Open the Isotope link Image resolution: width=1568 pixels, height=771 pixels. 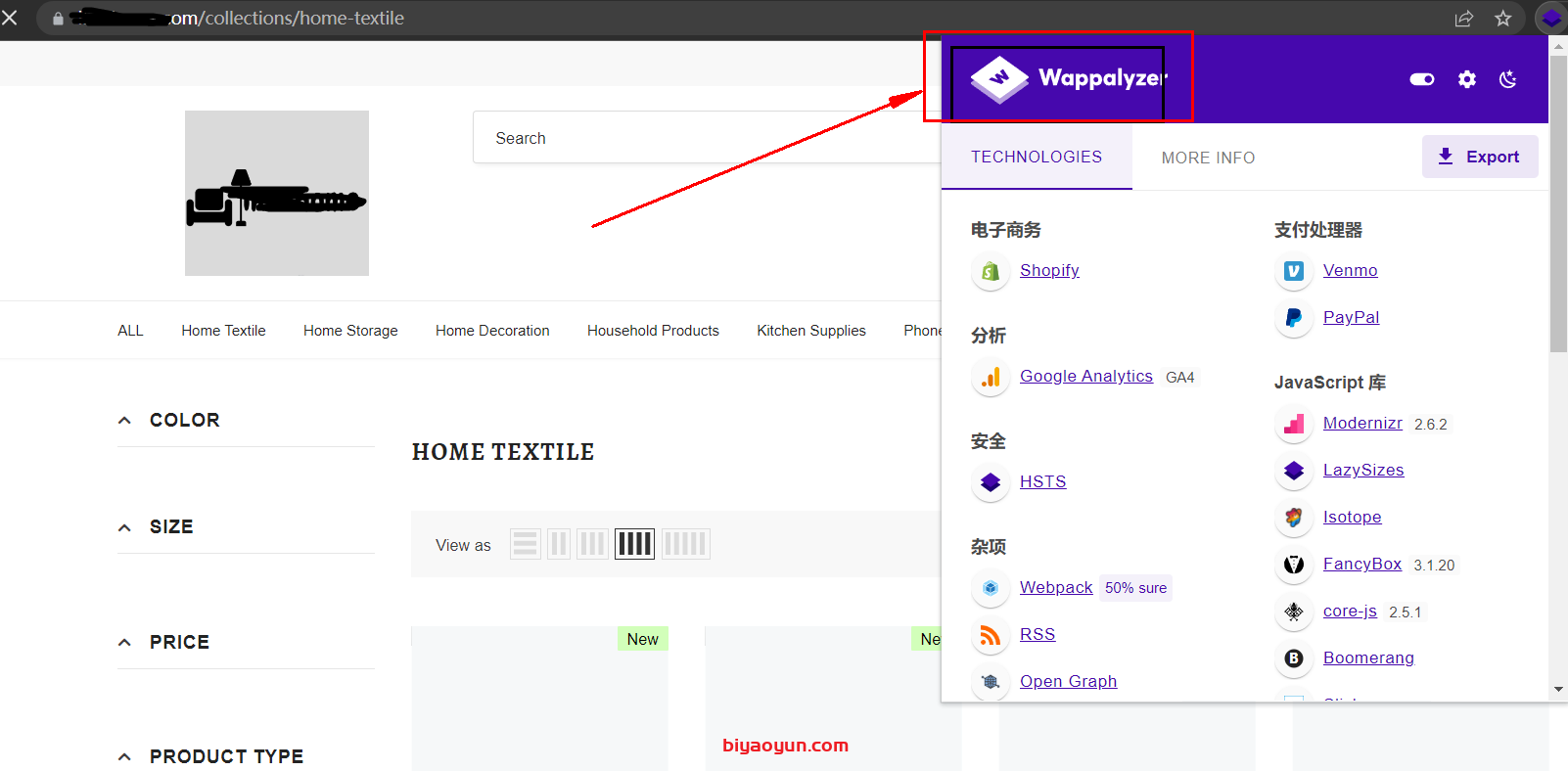(x=1353, y=517)
